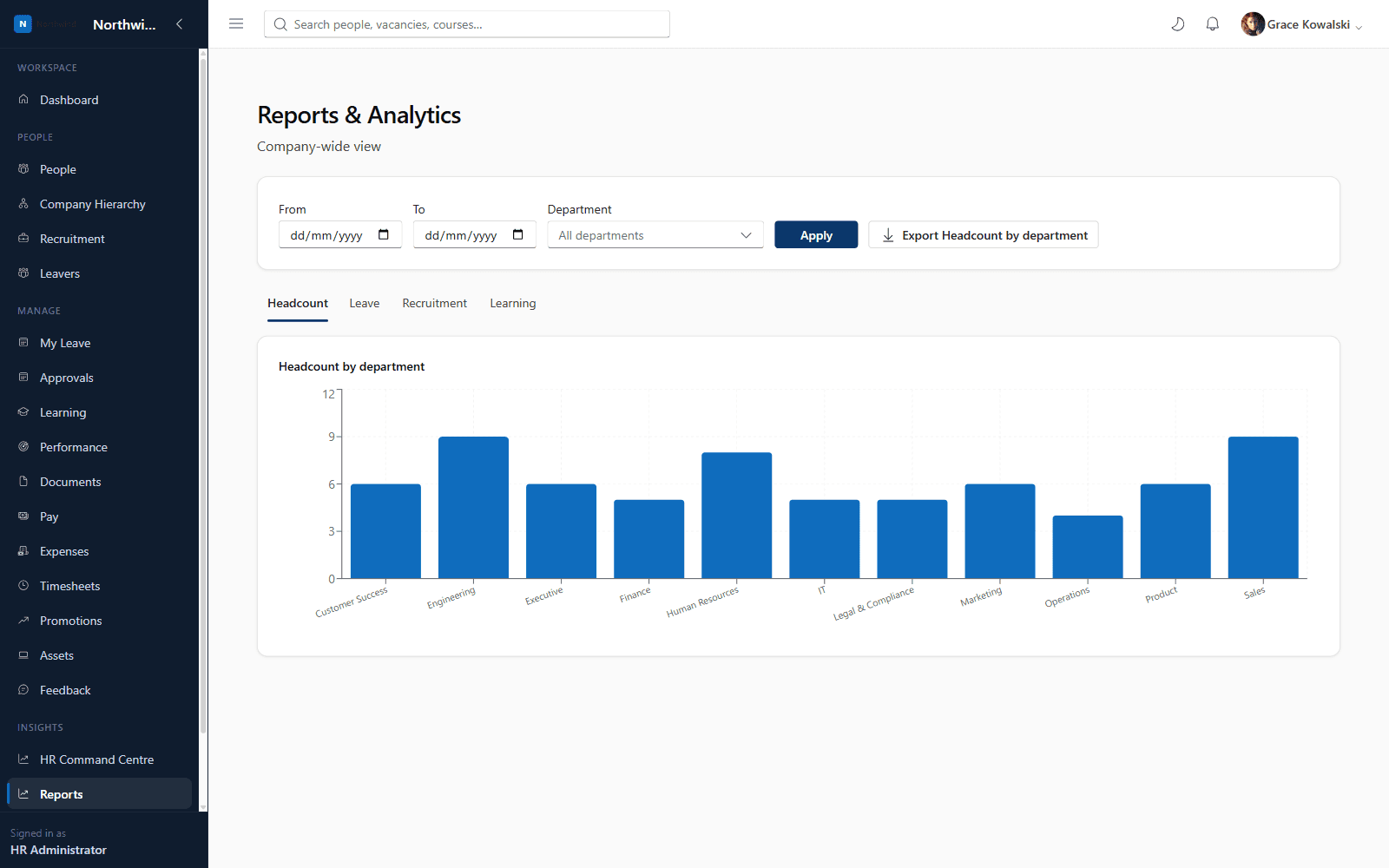Open the From date calendar picker
1389x868 pixels.
point(384,235)
